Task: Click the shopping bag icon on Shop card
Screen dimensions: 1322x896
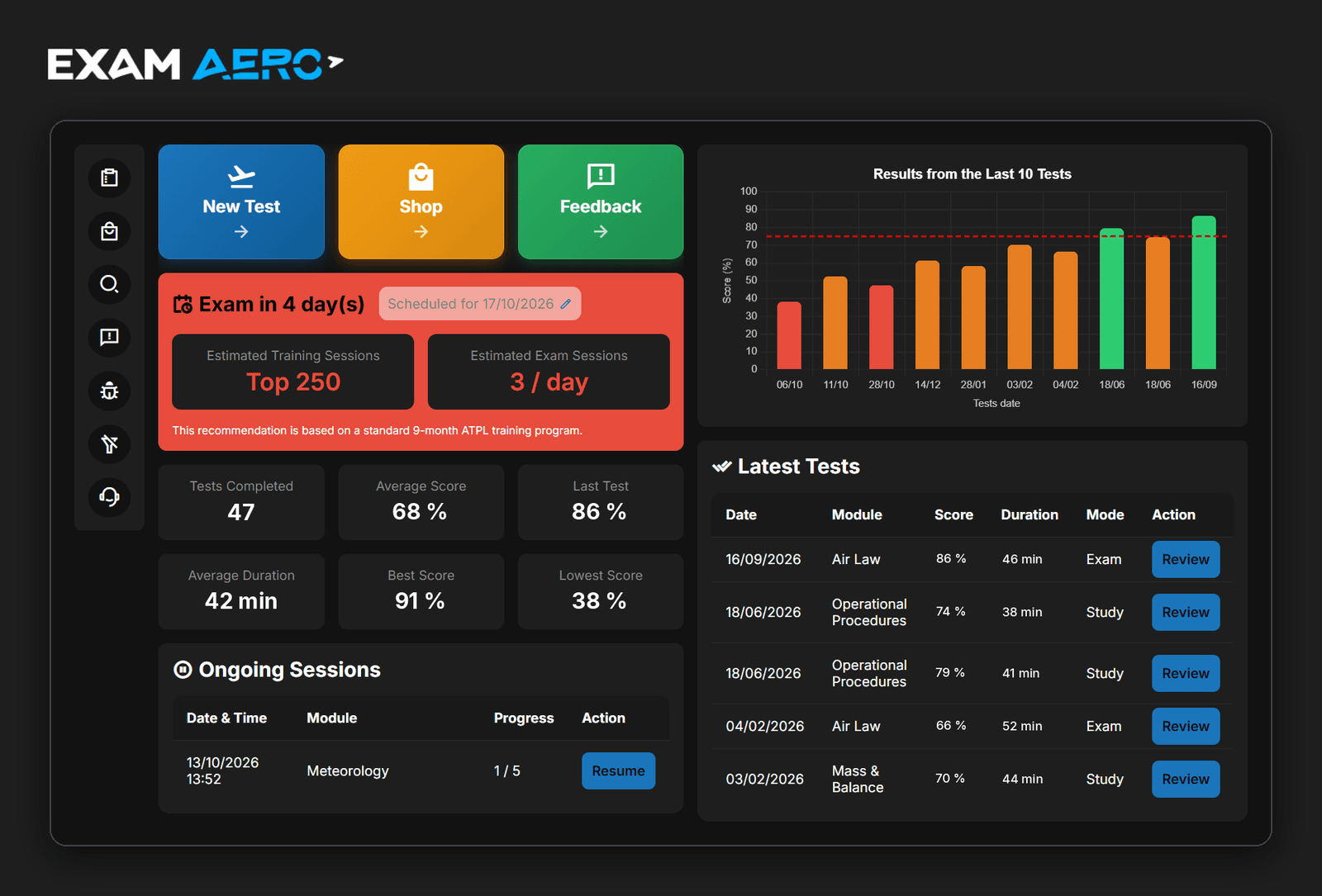Action: coord(421,177)
